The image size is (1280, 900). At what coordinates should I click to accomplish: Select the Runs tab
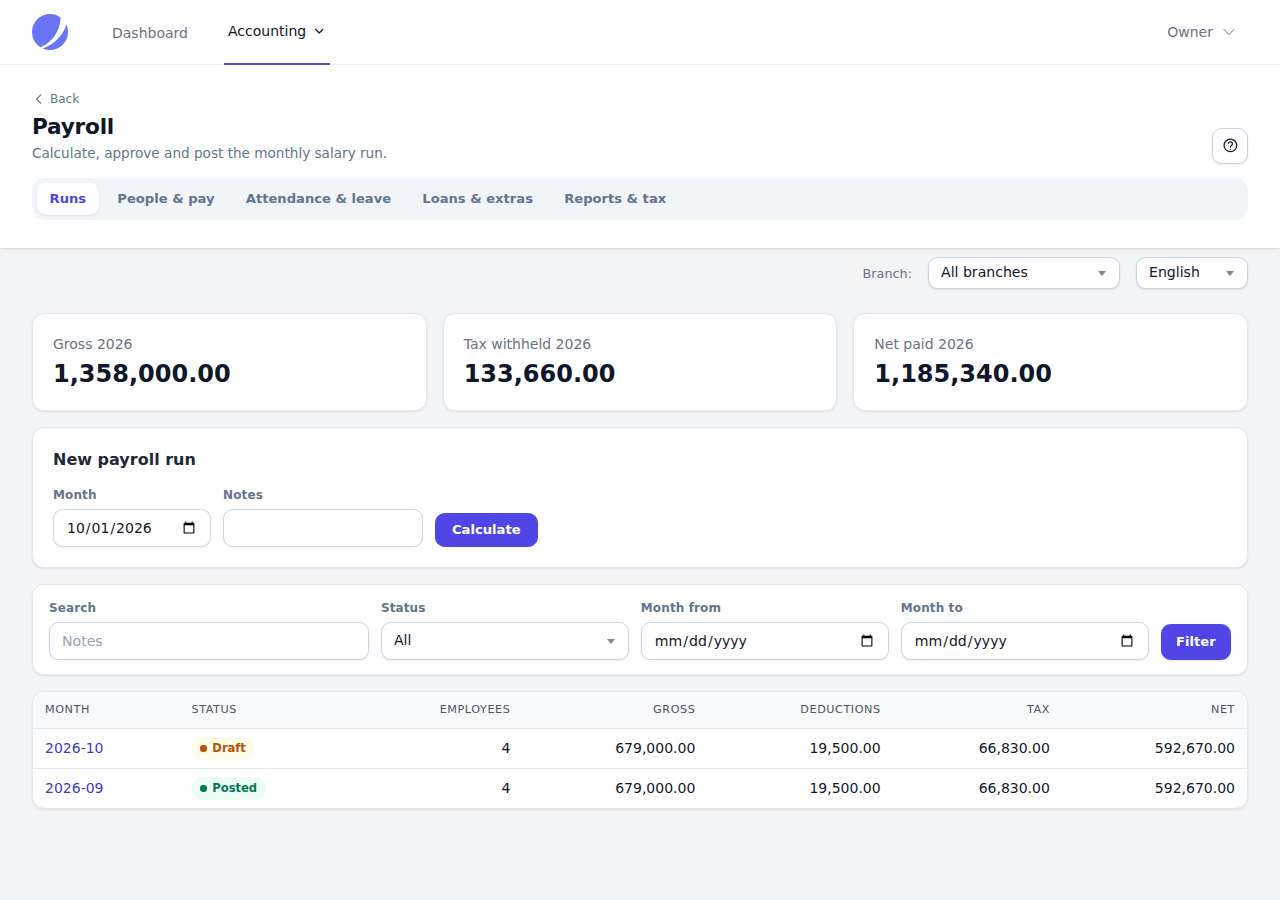click(x=68, y=199)
